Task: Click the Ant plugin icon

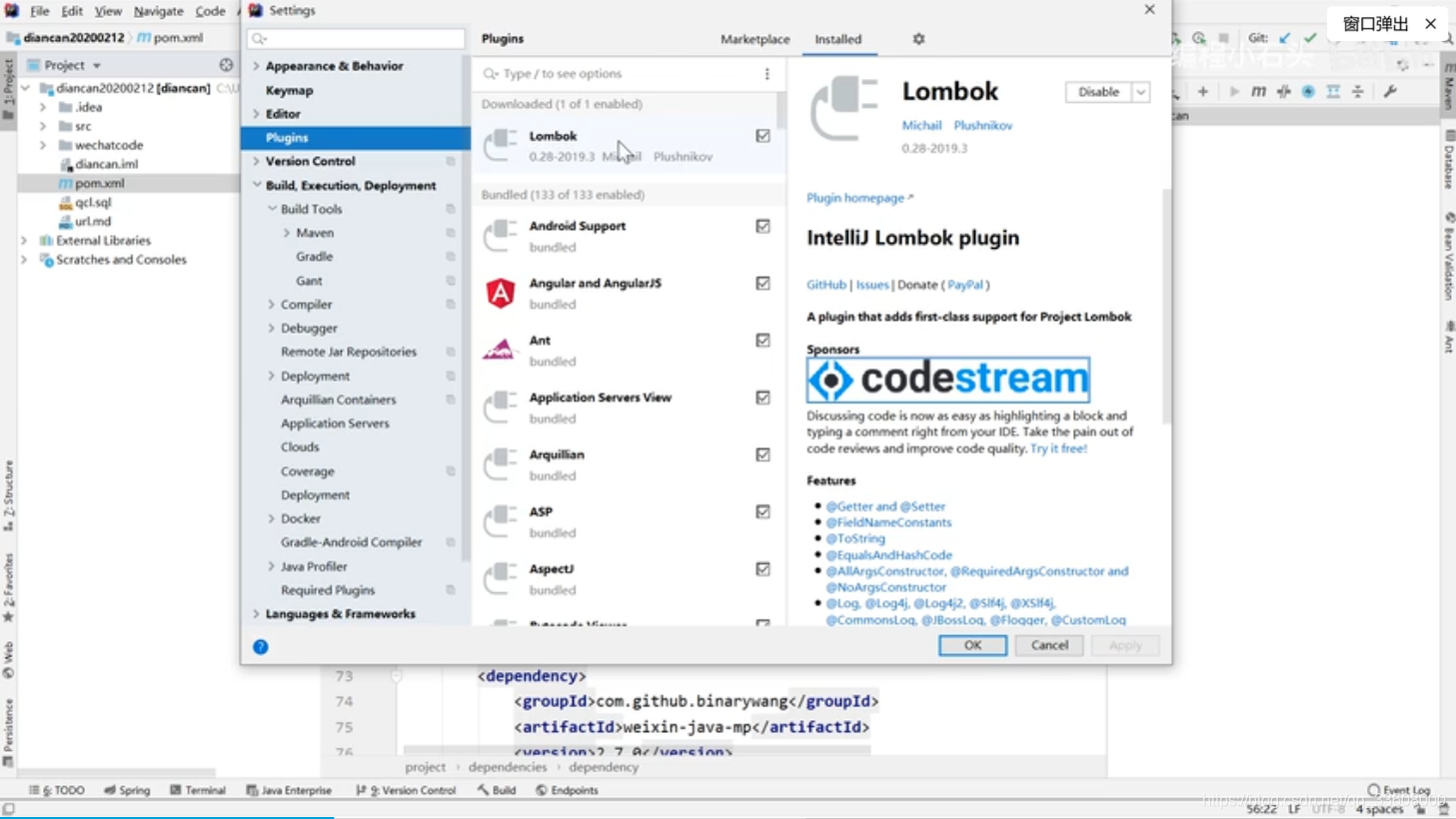Action: pyautogui.click(x=500, y=350)
